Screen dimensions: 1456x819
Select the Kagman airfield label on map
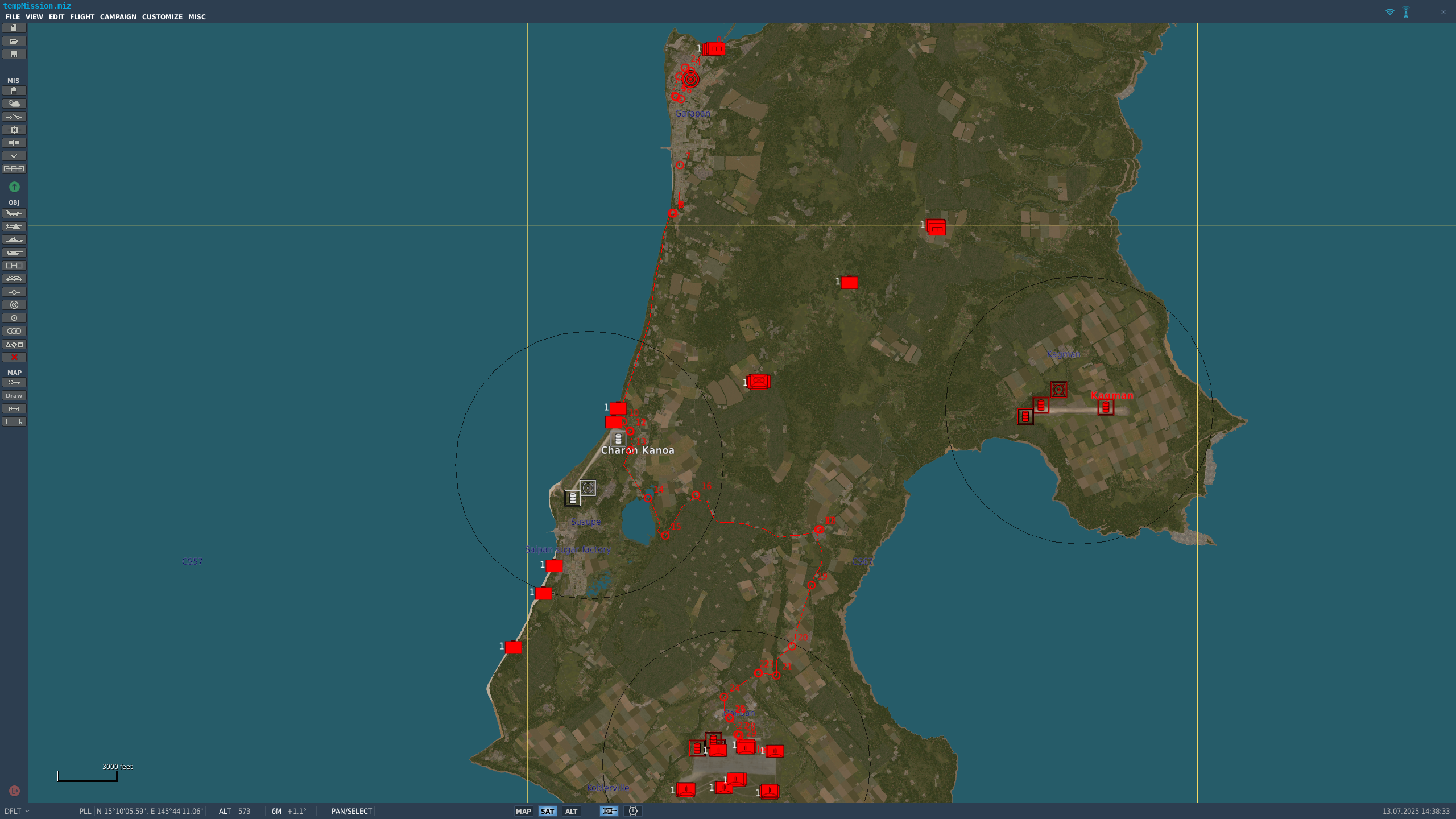1111,395
